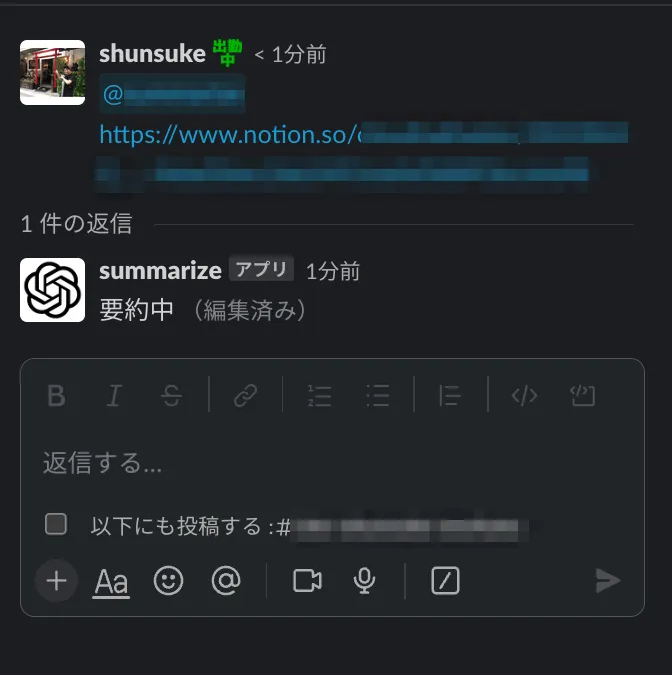Screen dimensions: 672x675
Task: Focus the 返信する reply input field
Action: coord(331,463)
